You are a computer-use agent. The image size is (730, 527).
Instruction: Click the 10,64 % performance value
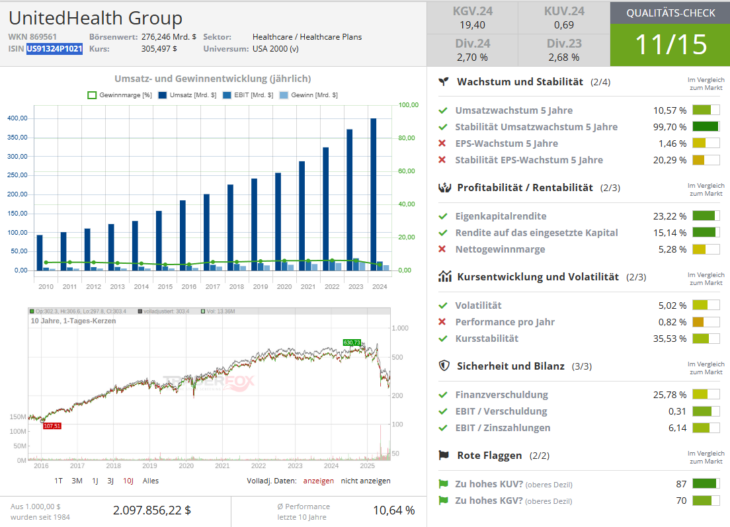click(x=394, y=511)
